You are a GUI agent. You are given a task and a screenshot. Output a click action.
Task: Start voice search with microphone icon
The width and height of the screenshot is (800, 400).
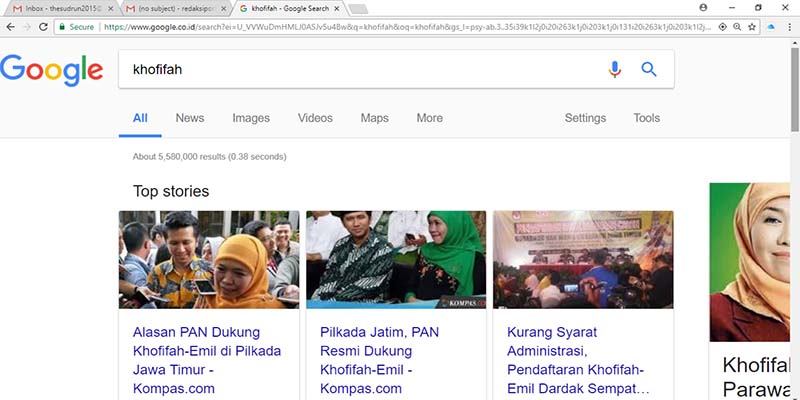click(615, 69)
